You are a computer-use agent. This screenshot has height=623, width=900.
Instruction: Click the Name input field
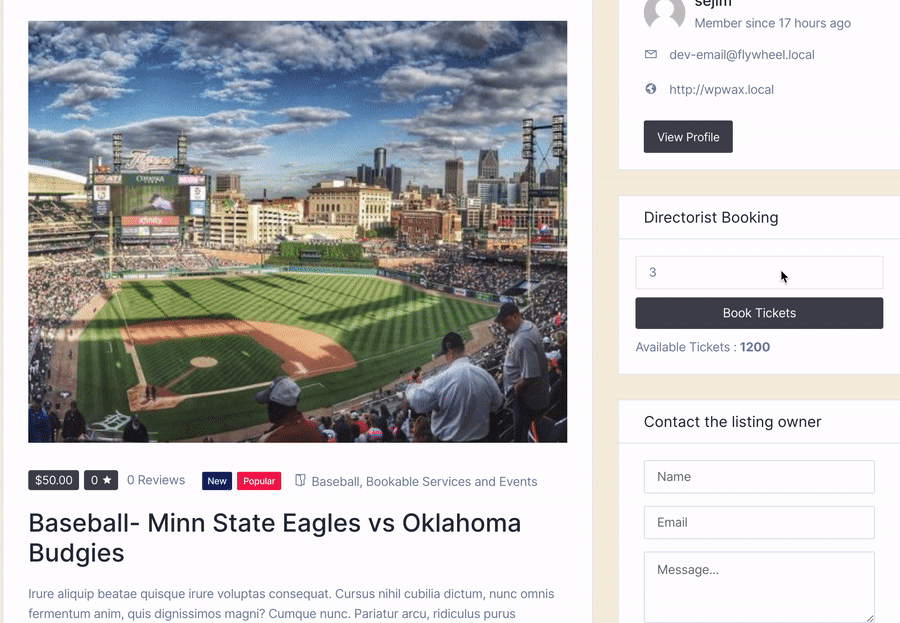click(759, 477)
